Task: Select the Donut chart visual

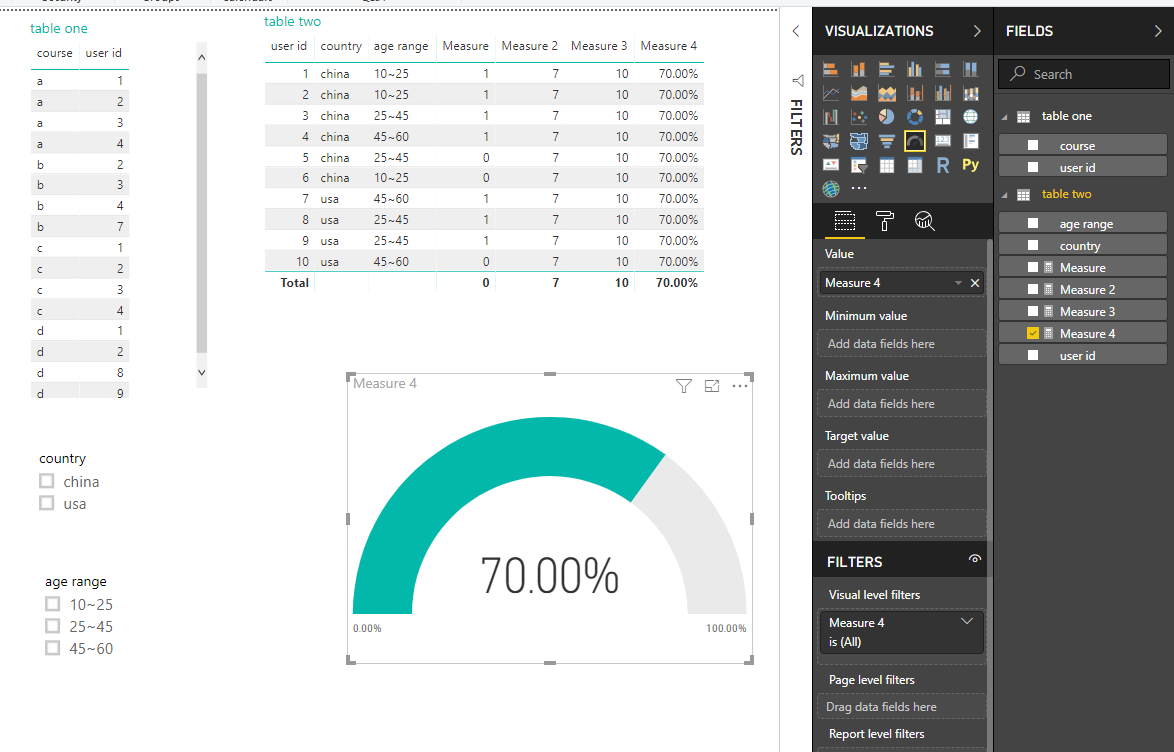Action: [915, 117]
